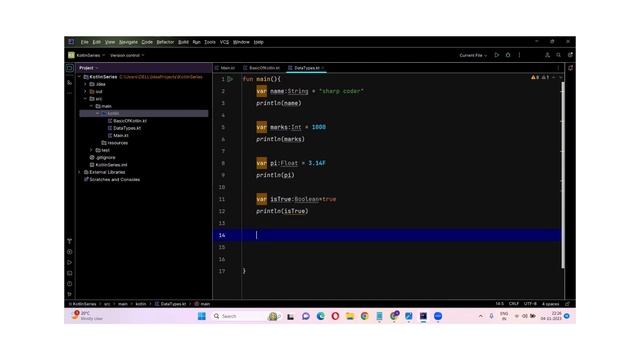Select Scratches and Consoles
The image size is (640, 360).
111,180
